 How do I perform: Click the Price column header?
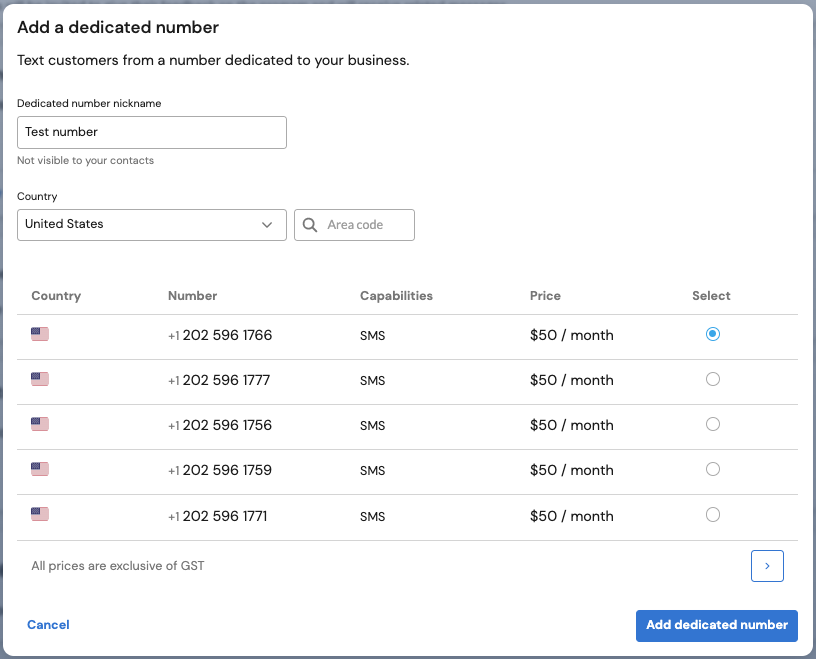point(545,296)
